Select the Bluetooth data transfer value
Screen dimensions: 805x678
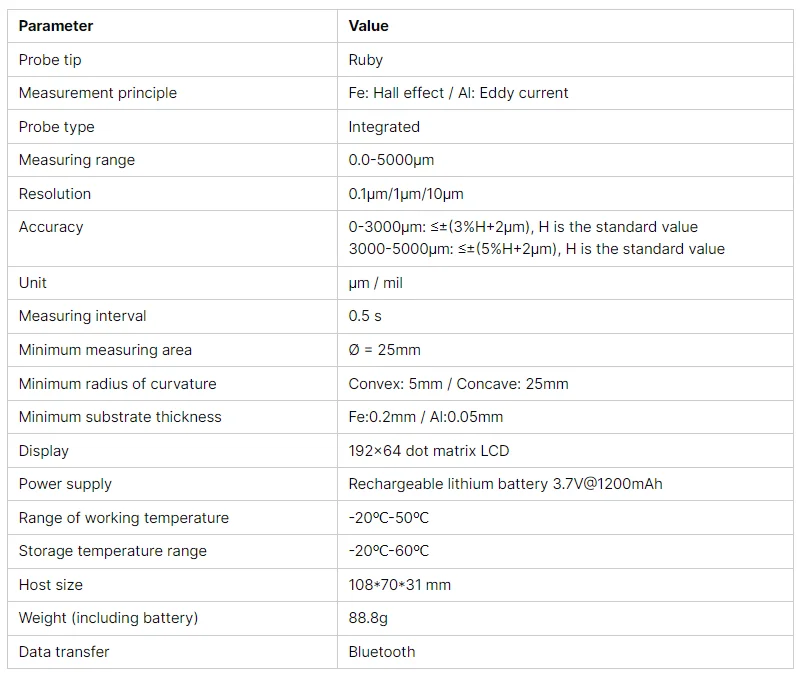point(381,652)
